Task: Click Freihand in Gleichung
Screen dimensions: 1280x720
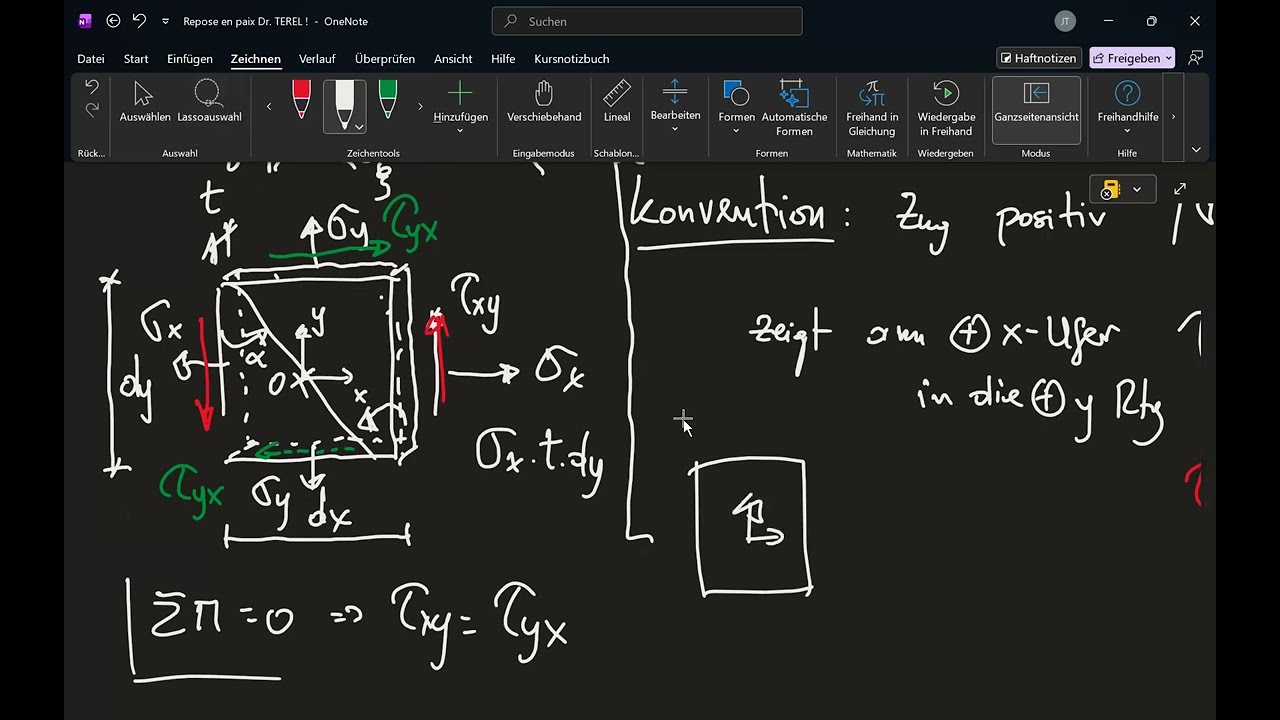Action: [872, 108]
